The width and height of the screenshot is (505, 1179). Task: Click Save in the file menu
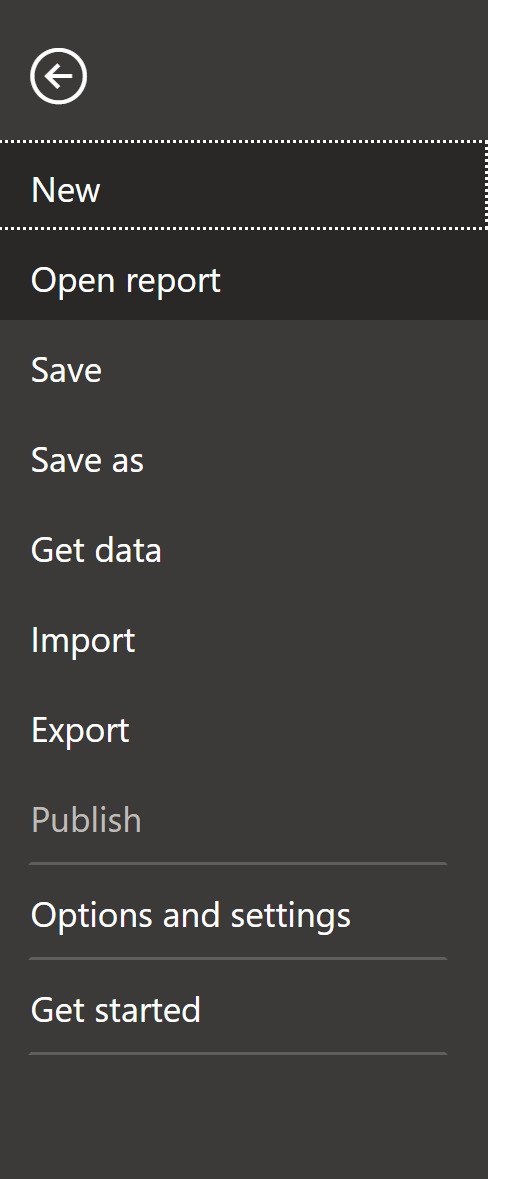click(x=243, y=370)
